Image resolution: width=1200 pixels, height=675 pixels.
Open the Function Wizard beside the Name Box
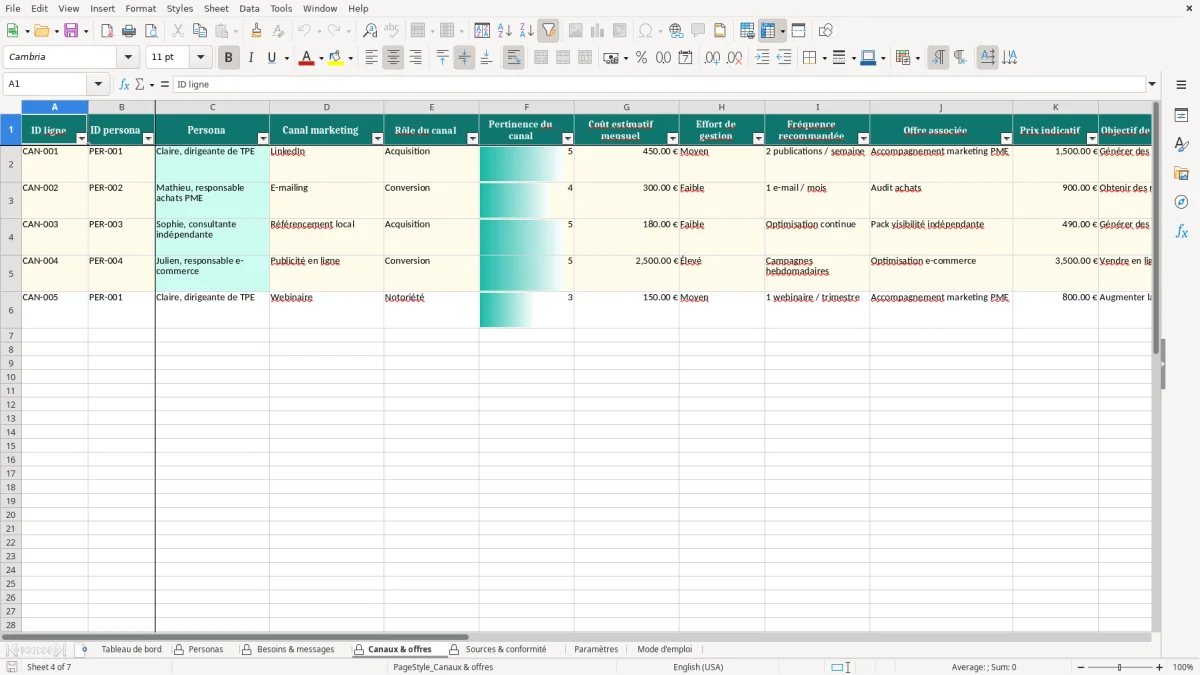(x=124, y=84)
